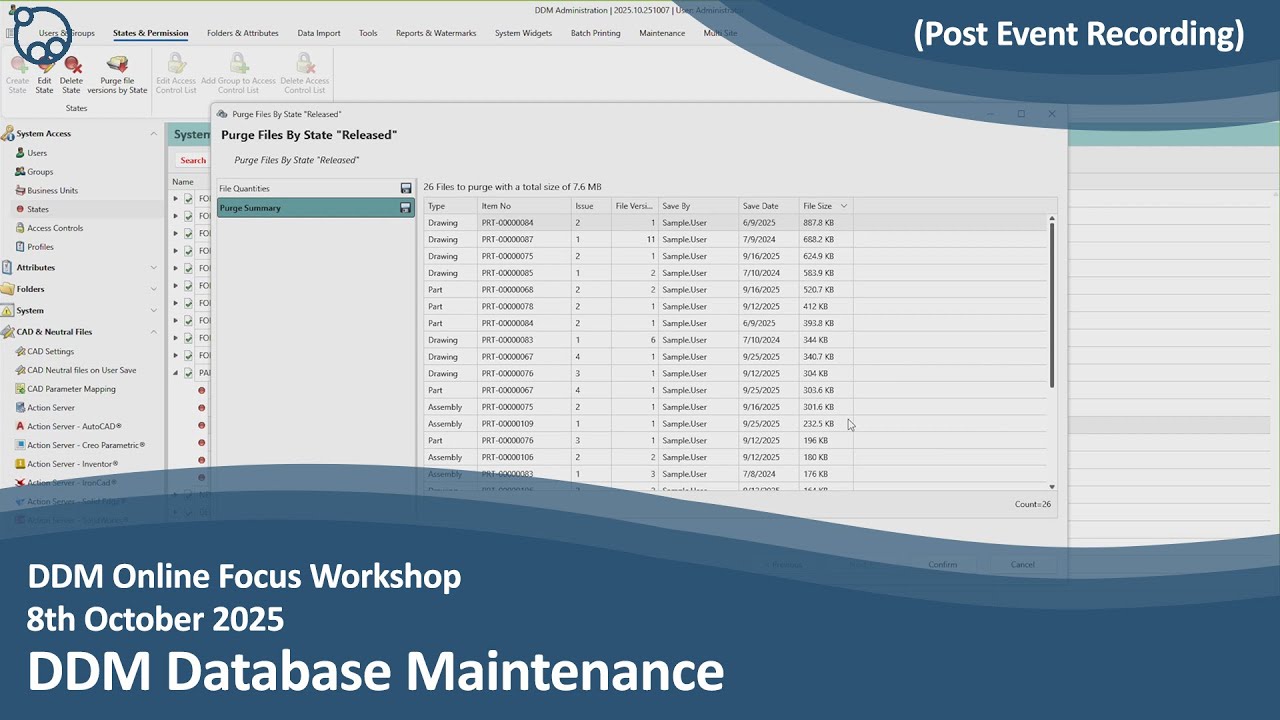Open Purge file versions by State tool

pos(117,74)
